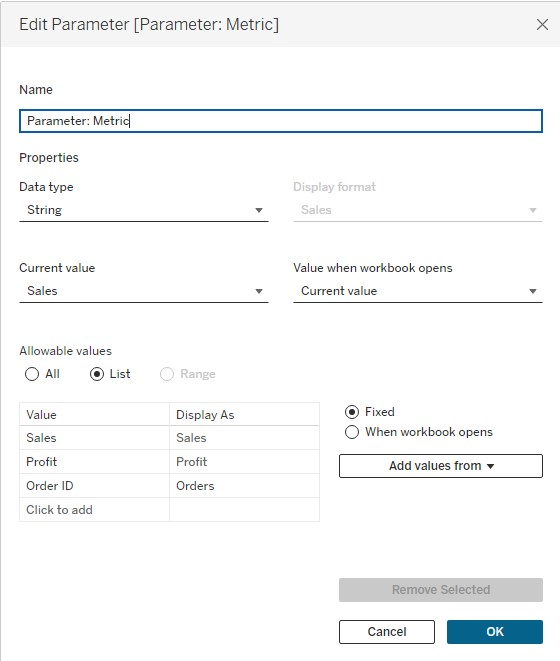Close the Edit Parameter dialog
Viewport: 560px width, 661px height.
coord(542,24)
